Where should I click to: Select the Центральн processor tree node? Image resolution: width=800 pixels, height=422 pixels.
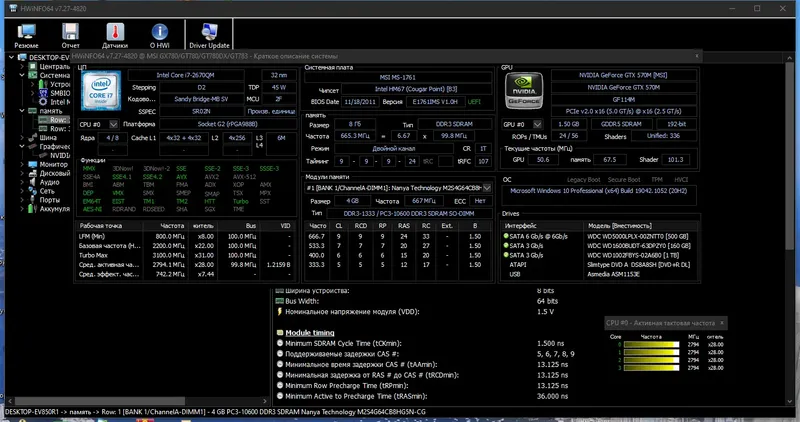[x=55, y=66]
